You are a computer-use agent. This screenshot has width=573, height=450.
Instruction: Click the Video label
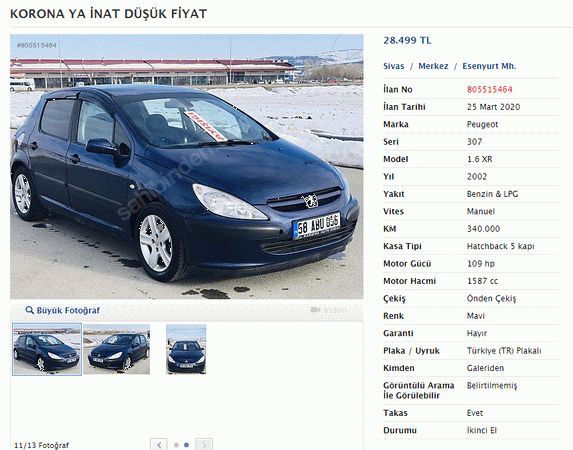(335, 310)
